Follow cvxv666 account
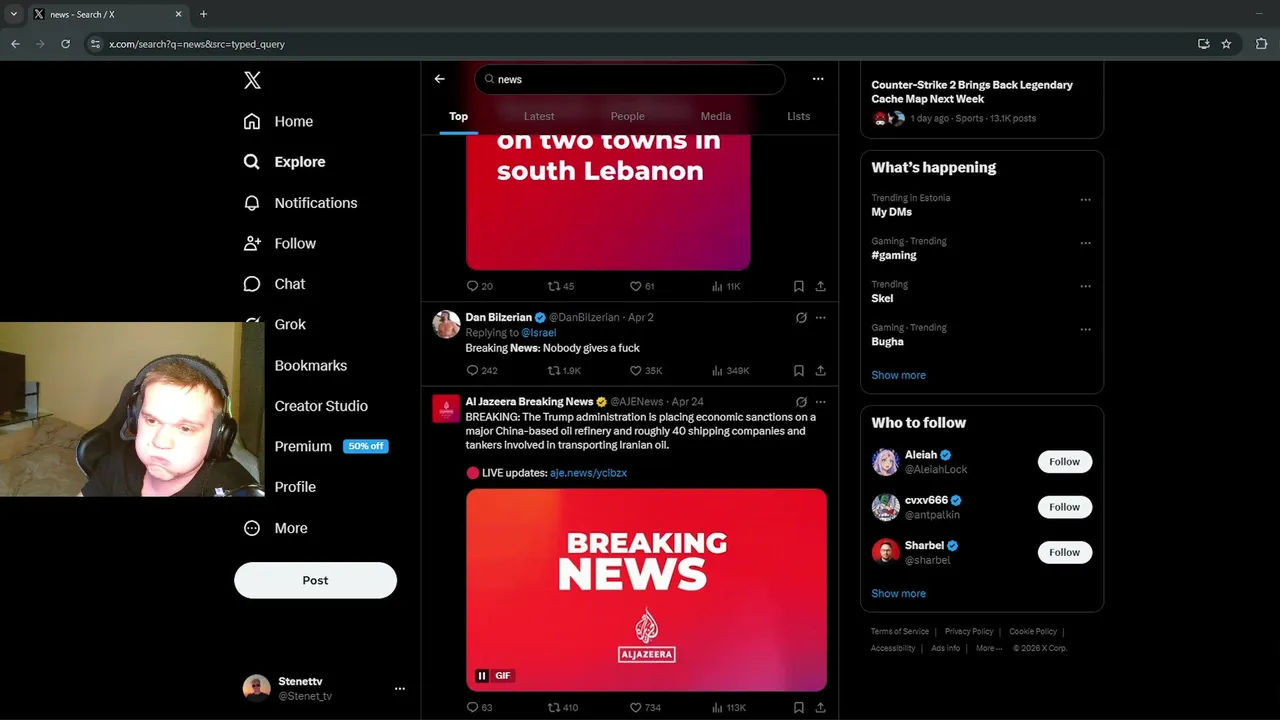This screenshot has height=720, width=1280. pyautogui.click(x=1064, y=507)
